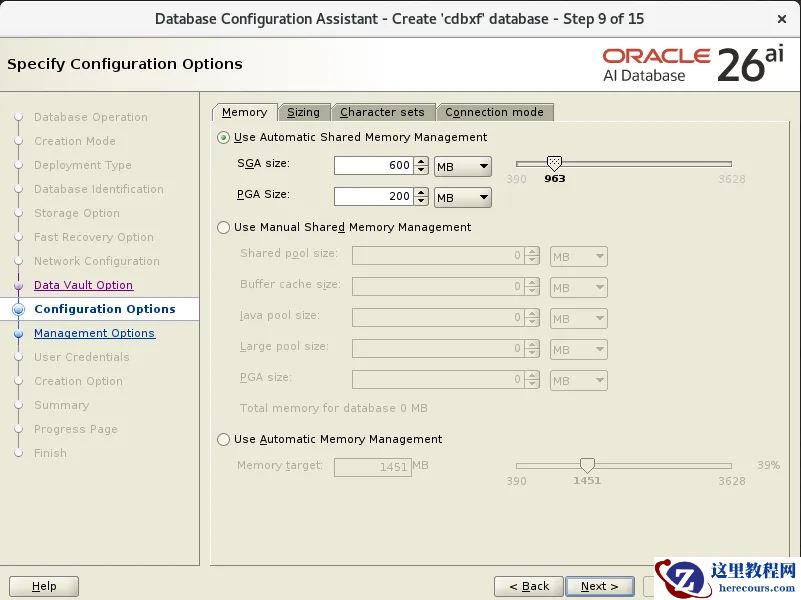Click the Buffer cache size field

(x=438, y=287)
